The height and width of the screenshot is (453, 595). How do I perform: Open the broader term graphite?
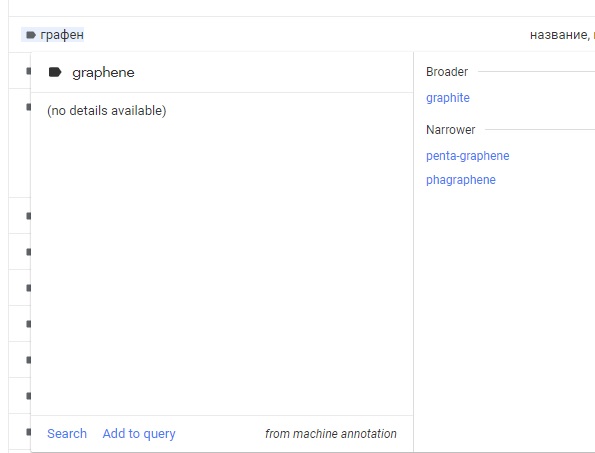click(448, 98)
